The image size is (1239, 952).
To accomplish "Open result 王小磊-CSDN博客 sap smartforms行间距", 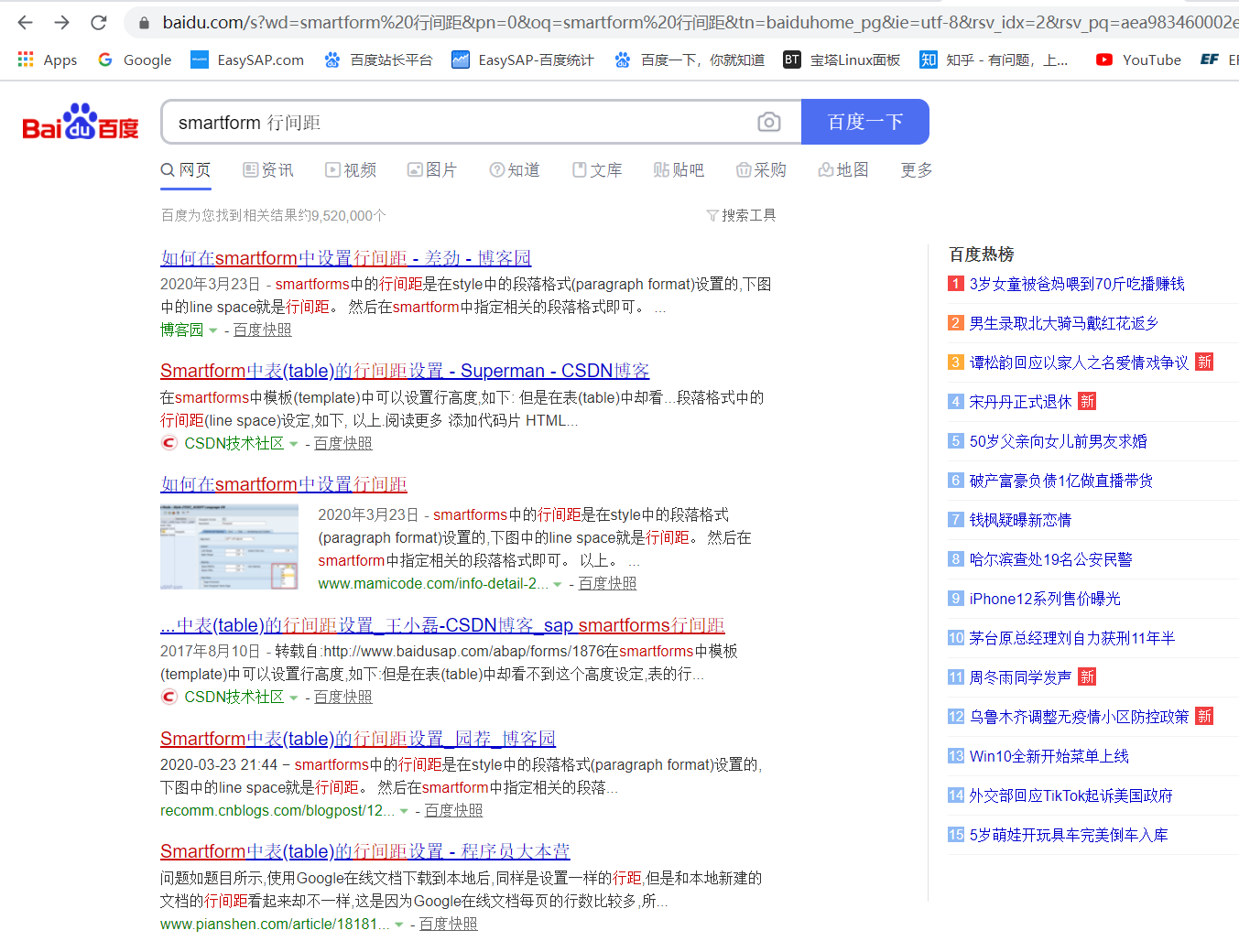I will pos(442,625).
